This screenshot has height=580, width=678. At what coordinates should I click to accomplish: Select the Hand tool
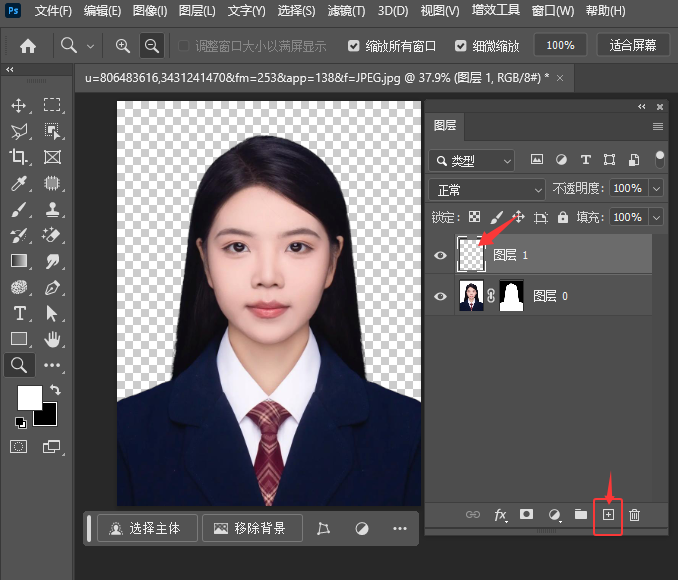pyautogui.click(x=52, y=339)
